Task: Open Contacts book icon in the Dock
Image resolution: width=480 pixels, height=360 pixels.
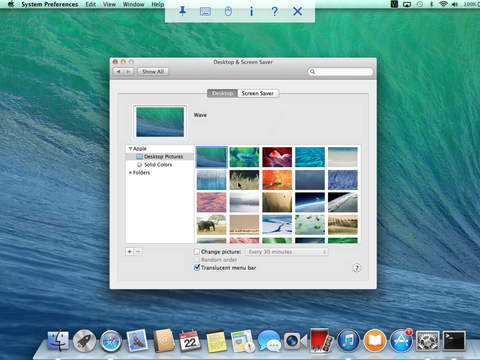Action: [x=164, y=341]
